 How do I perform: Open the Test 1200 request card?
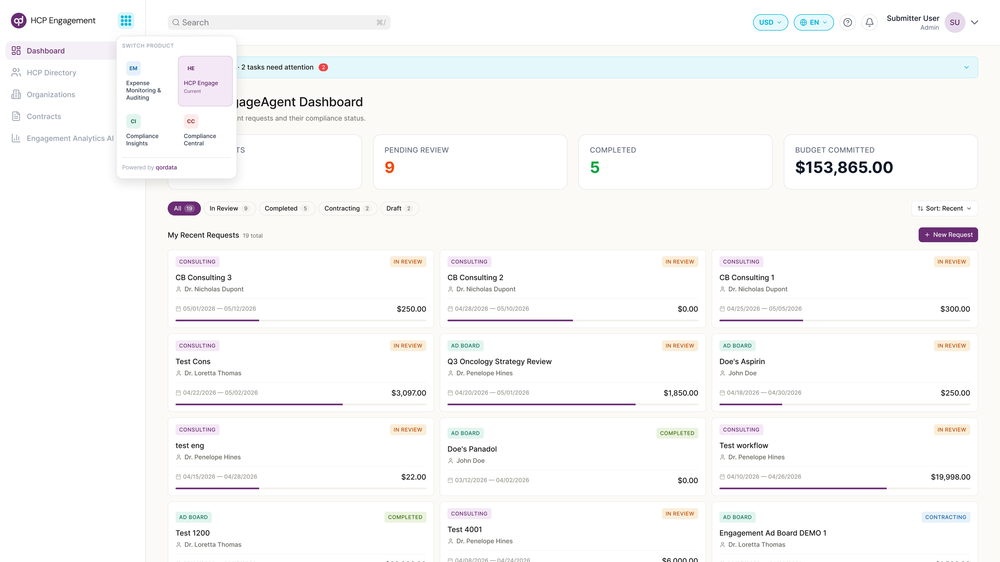tap(300, 532)
